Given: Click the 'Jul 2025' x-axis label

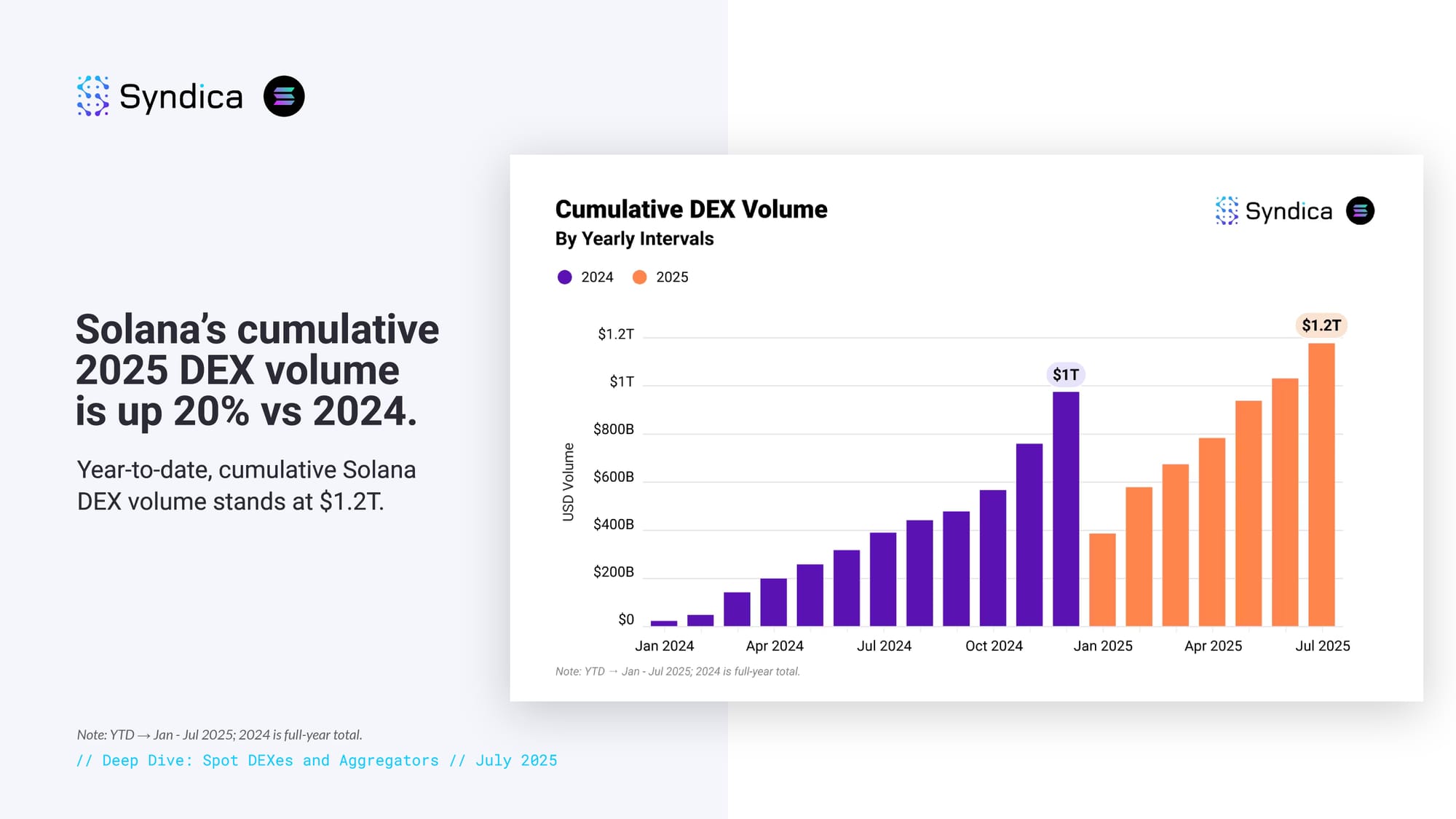Looking at the screenshot, I should [1323, 646].
